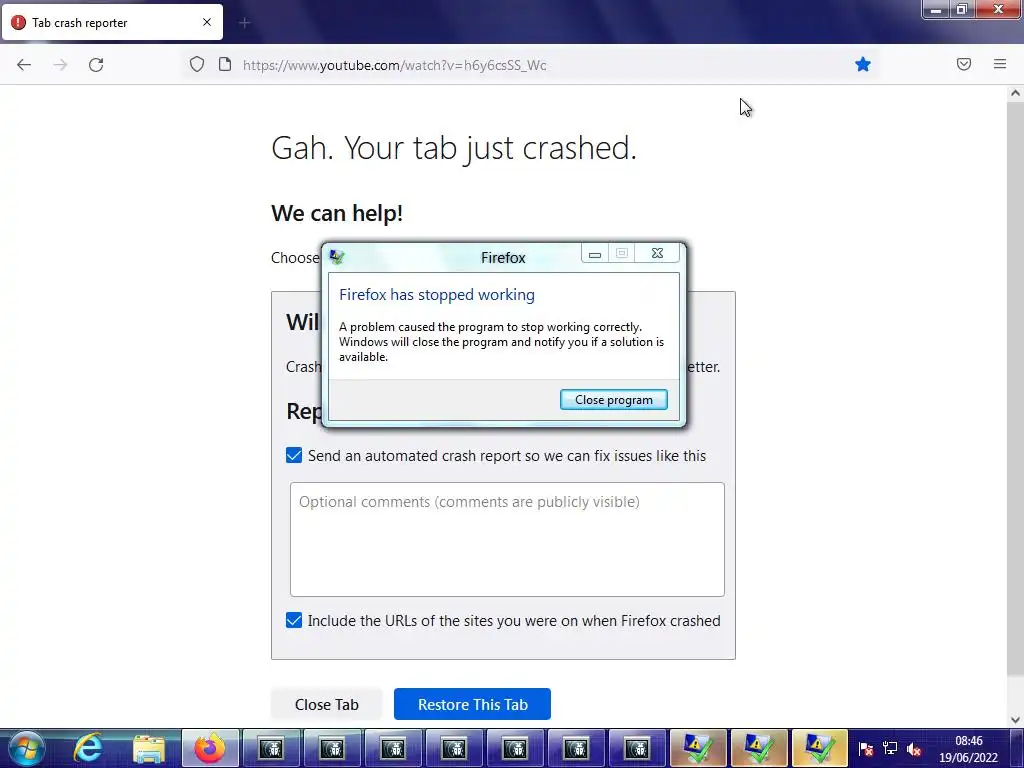Viewport: 1024px width, 768px height.
Task: Click the 'We can help!' heading
Action: [337, 213]
